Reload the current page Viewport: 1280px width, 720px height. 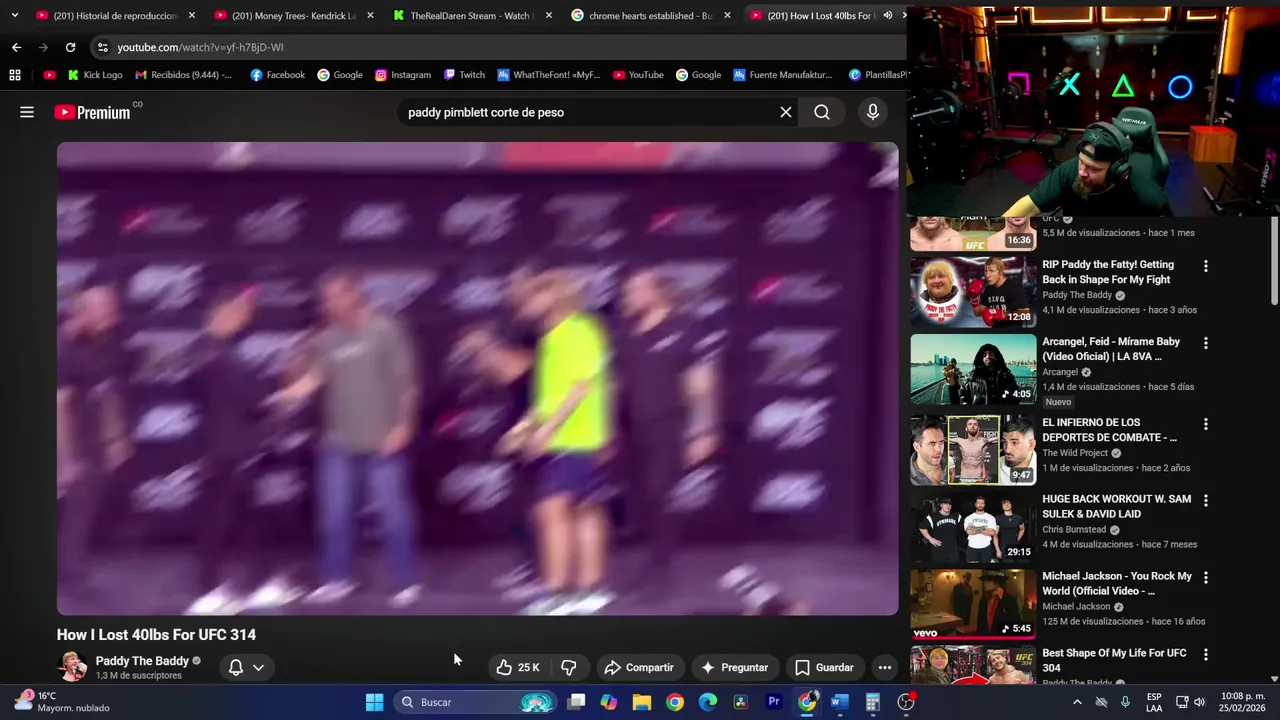70,47
